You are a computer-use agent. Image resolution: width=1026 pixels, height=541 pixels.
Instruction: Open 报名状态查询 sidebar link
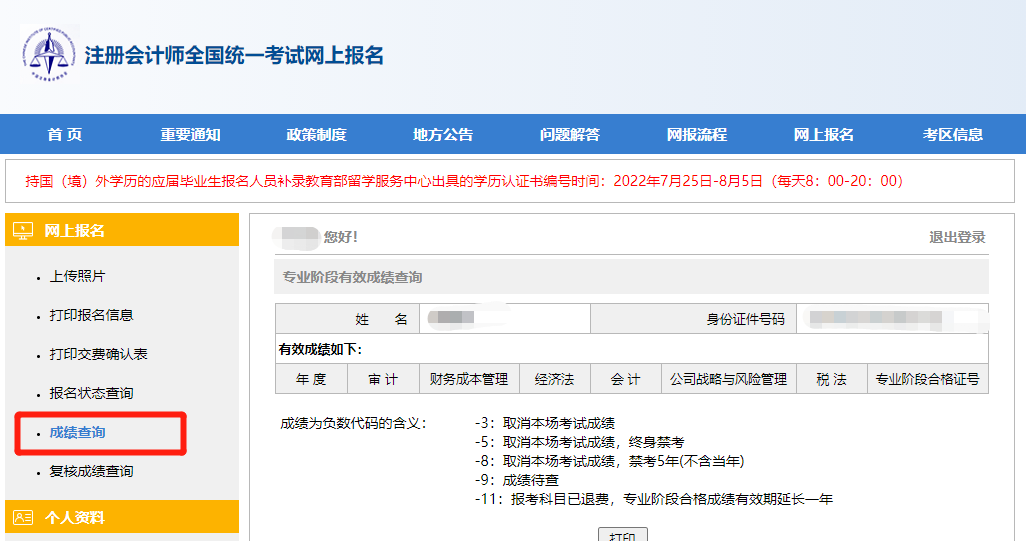click(x=91, y=393)
